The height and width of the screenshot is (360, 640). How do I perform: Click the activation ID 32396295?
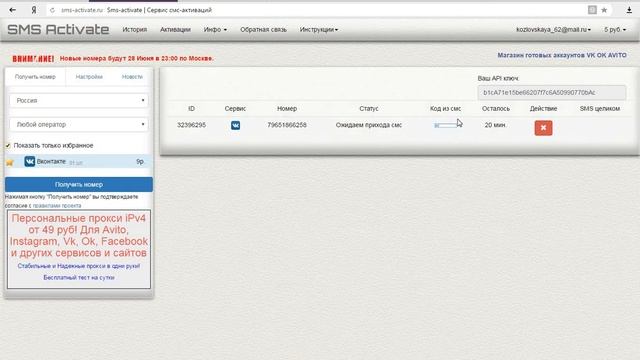(191, 125)
